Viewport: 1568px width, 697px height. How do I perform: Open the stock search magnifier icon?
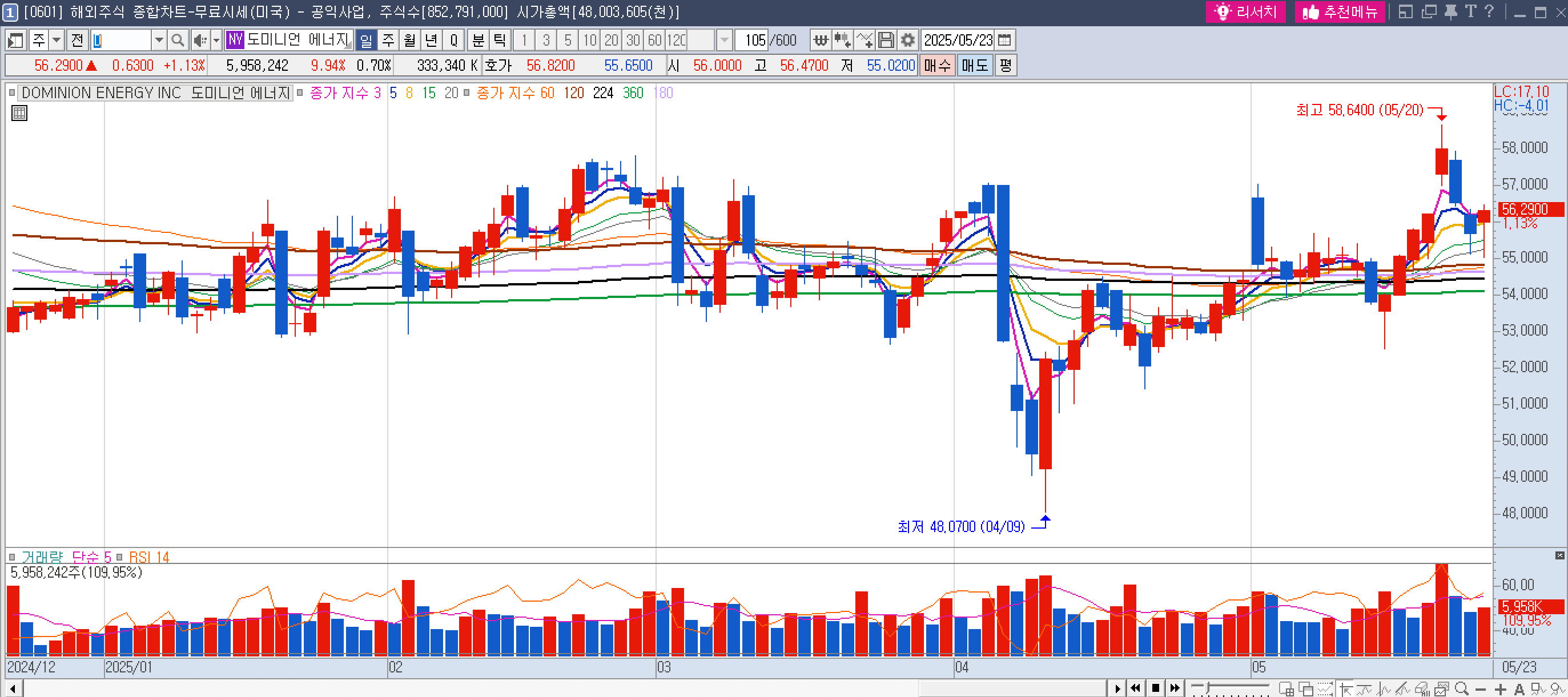pyautogui.click(x=177, y=41)
